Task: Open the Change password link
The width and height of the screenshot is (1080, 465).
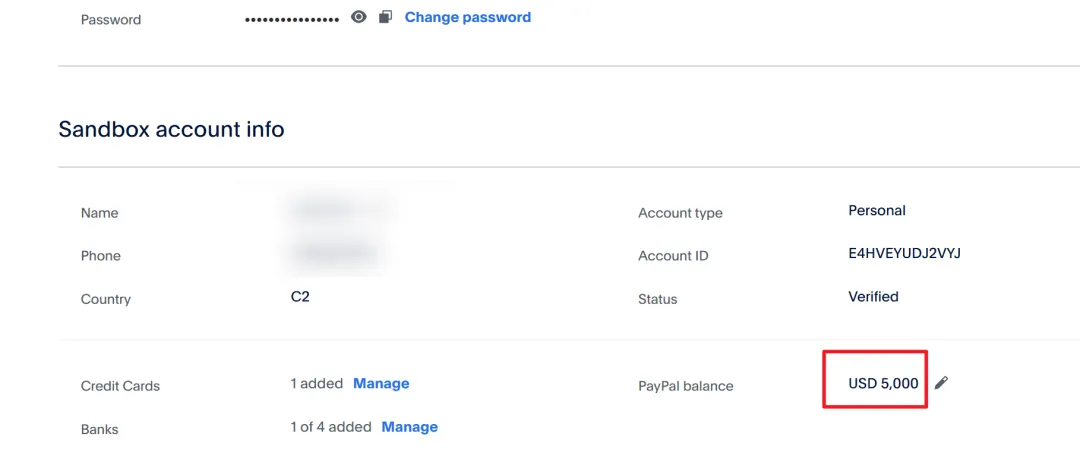Action: 467,17
